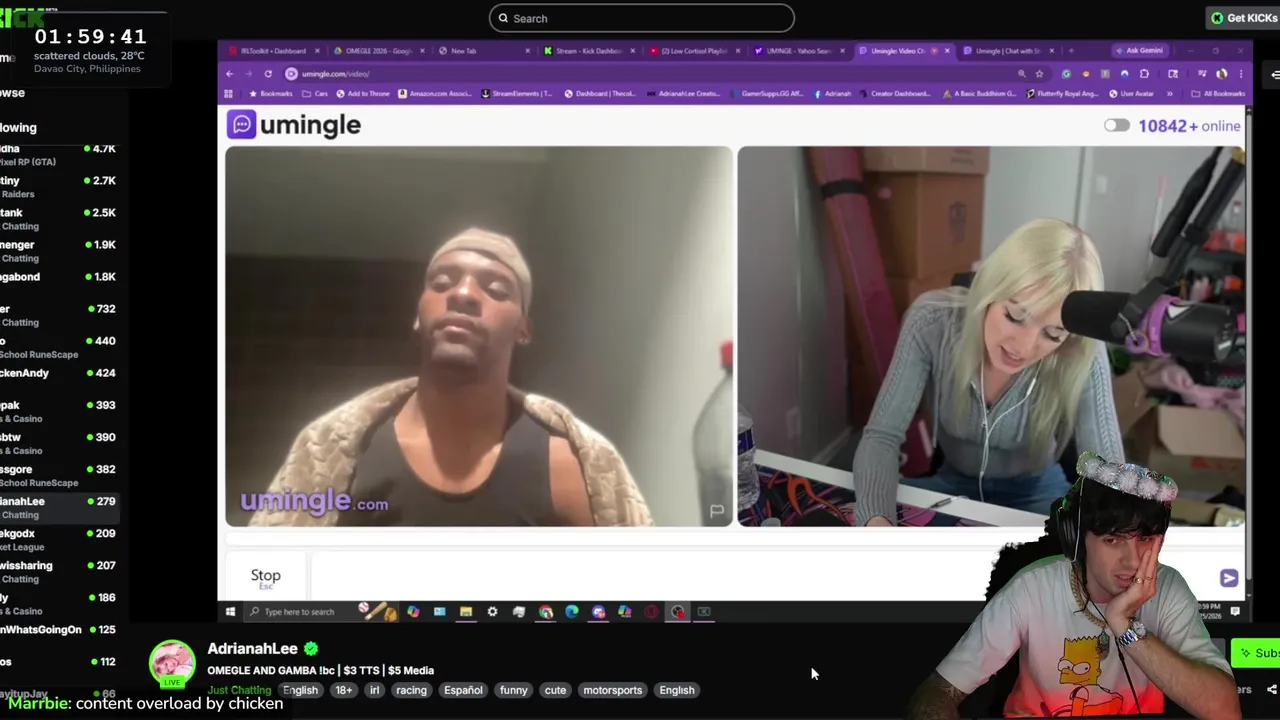Open the Windows Start menu
1280x720 pixels.
tap(230, 612)
